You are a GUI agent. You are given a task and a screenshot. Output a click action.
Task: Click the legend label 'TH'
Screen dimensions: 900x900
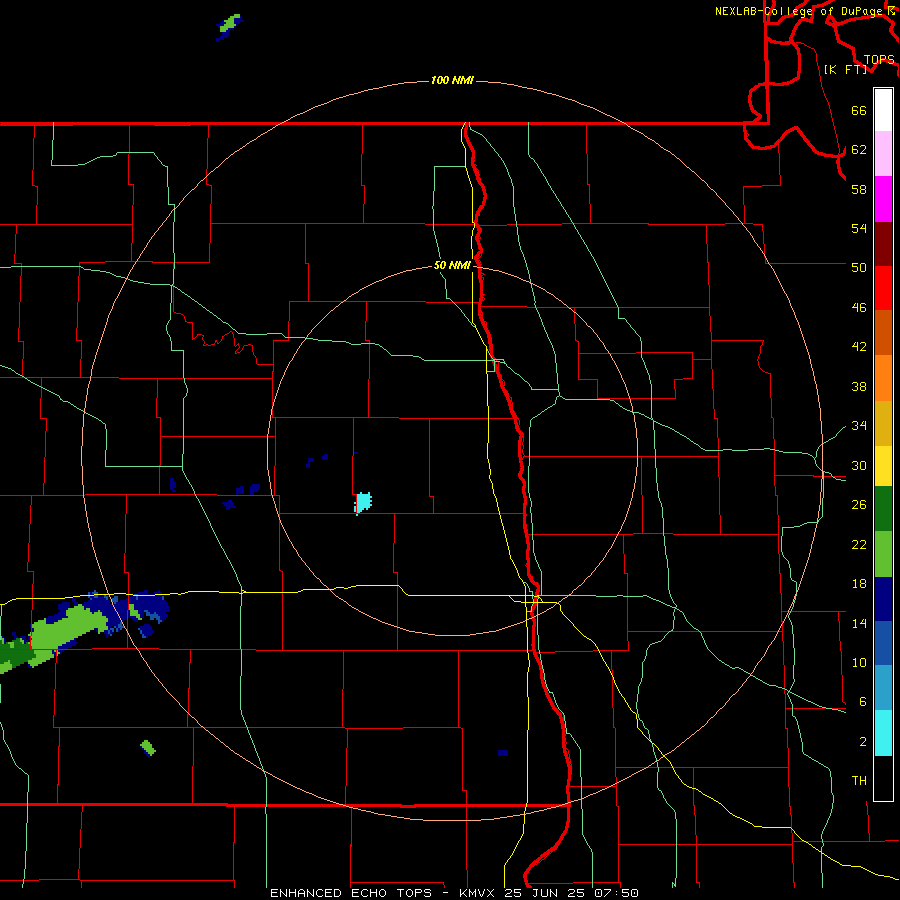pyautogui.click(x=859, y=781)
